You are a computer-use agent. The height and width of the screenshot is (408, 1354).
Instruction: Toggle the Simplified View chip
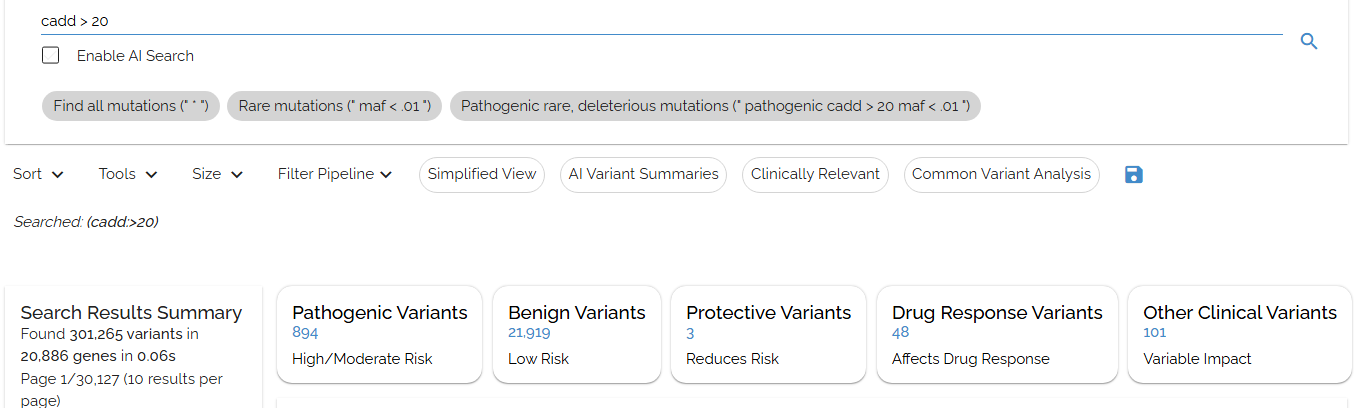pyautogui.click(x=482, y=174)
